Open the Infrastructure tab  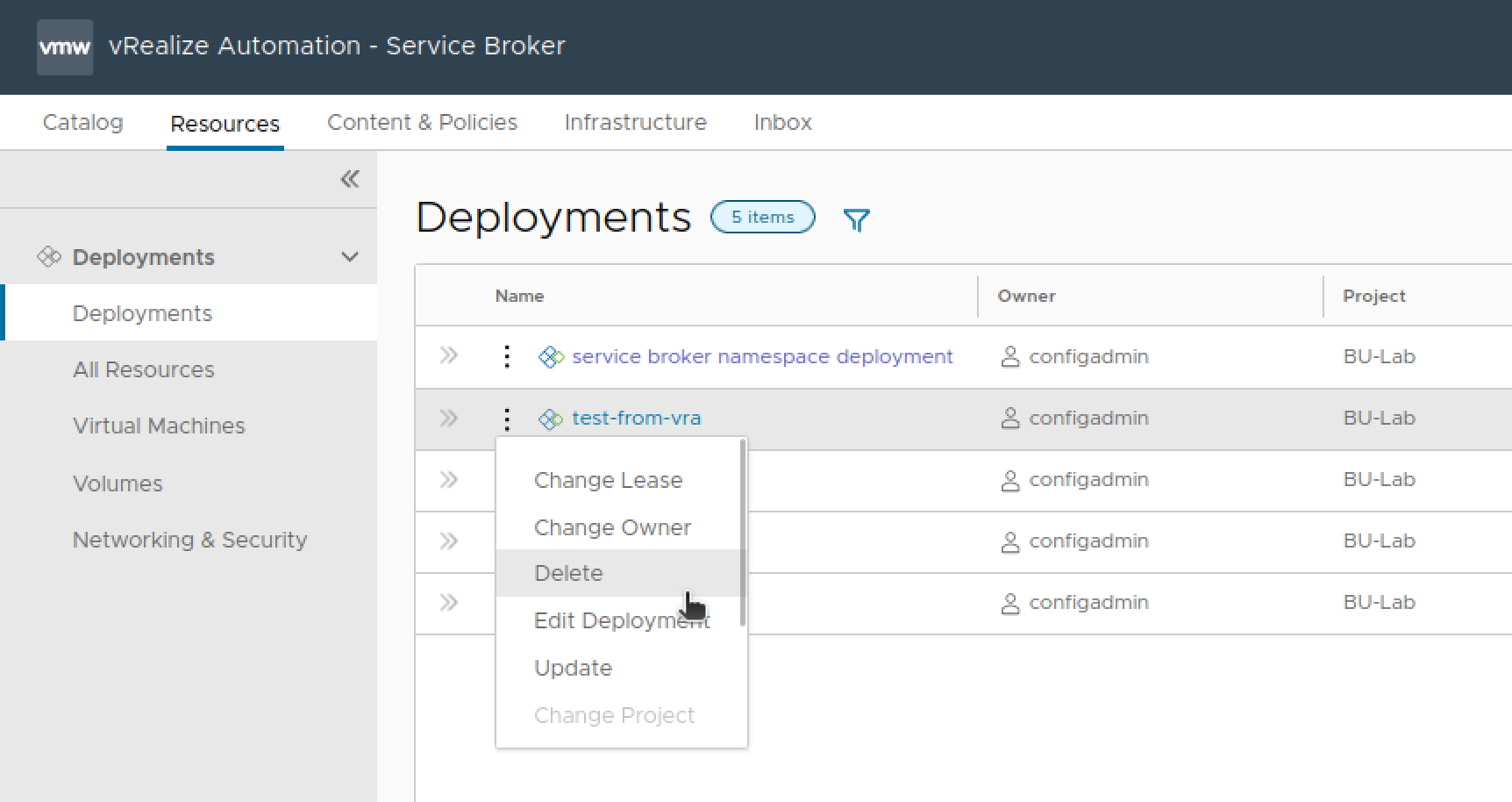tap(635, 122)
